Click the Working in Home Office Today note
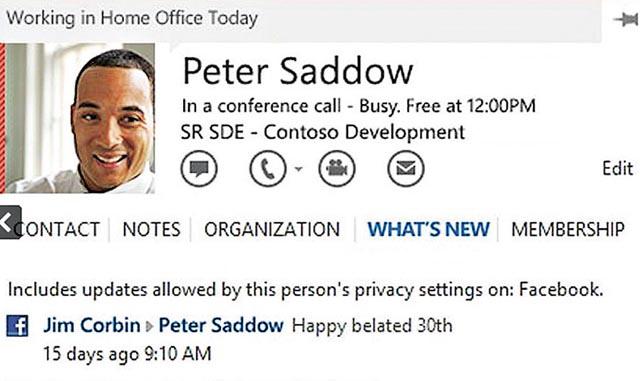Image resolution: width=640 pixels, height=381 pixels. pyautogui.click(x=132, y=18)
